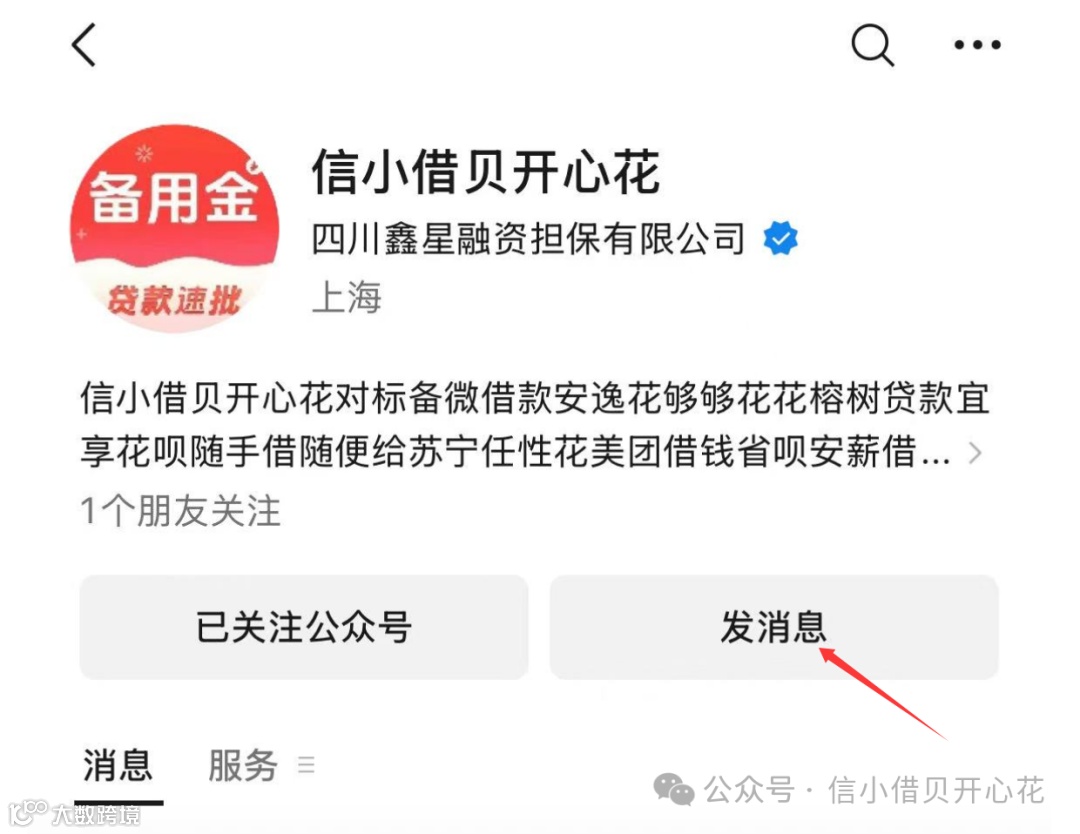Tap the account title 信小借贝开心花
The image size is (1080, 834).
[x=486, y=172]
